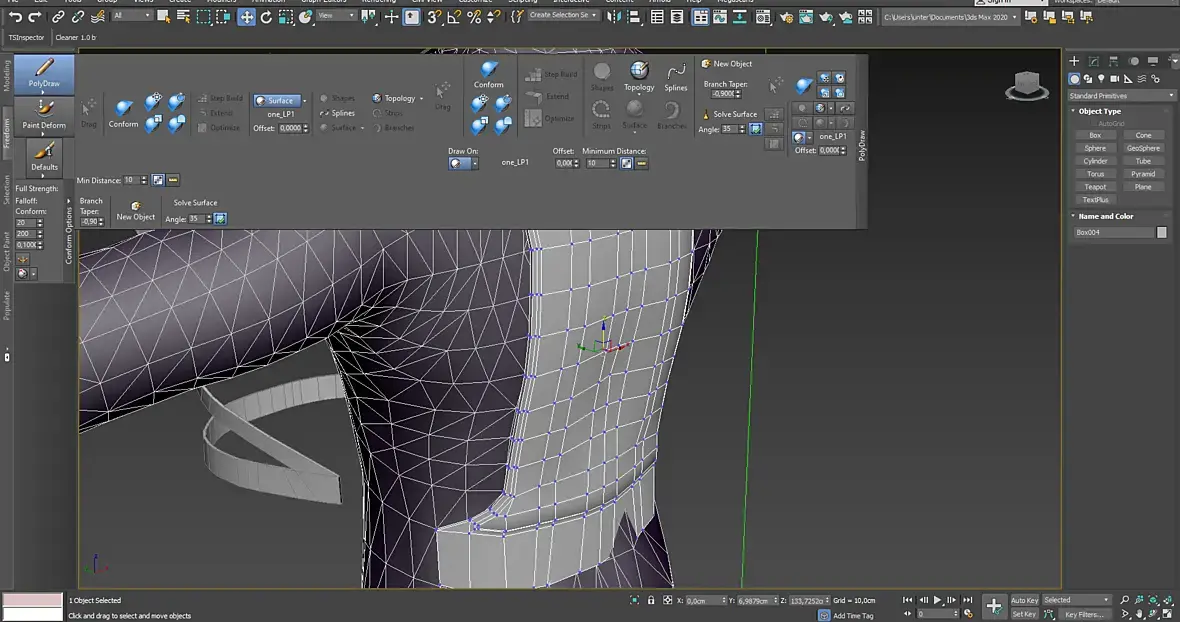
Task: Pick the Rectangular Selection Region tool
Action: pyautogui.click(x=203, y=17)
